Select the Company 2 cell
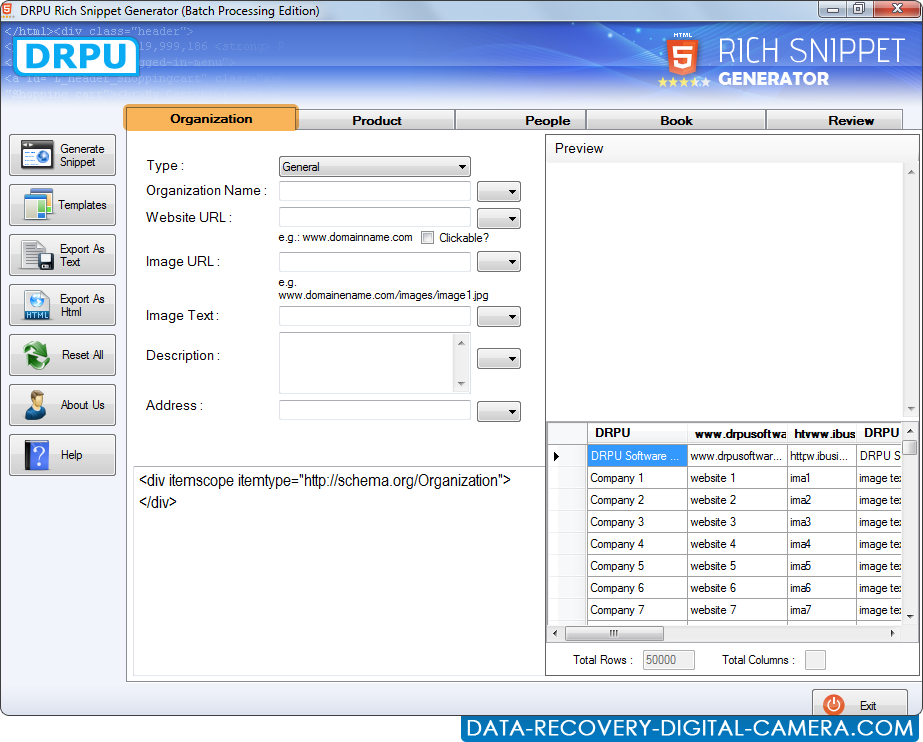 [637, 500]
